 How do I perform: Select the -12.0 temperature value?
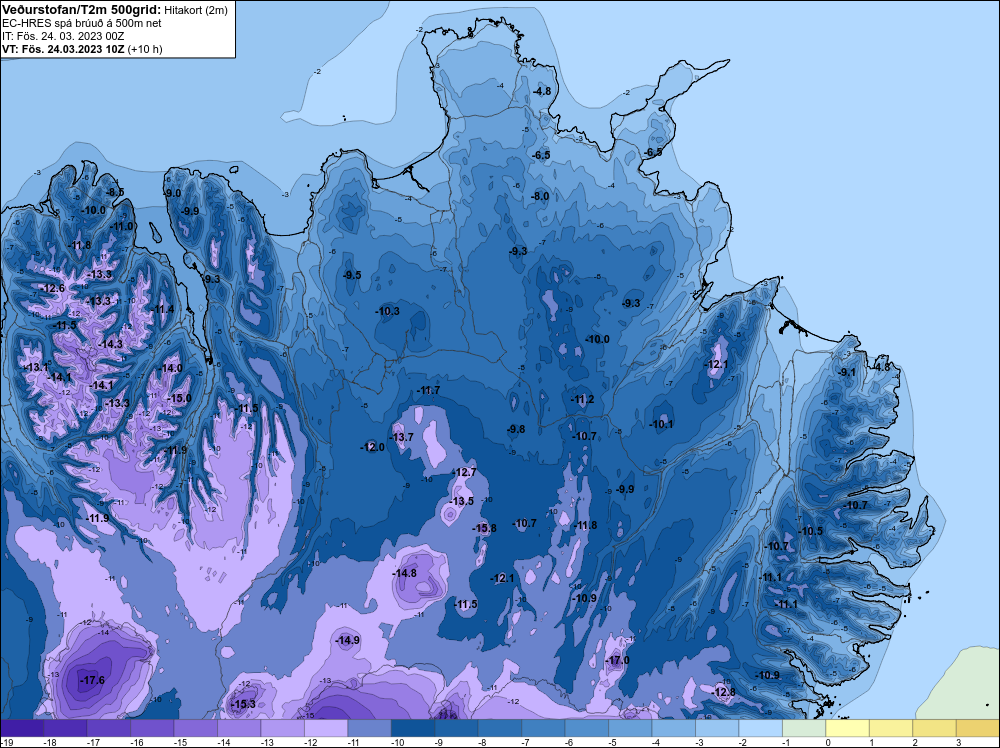point(372,448)
